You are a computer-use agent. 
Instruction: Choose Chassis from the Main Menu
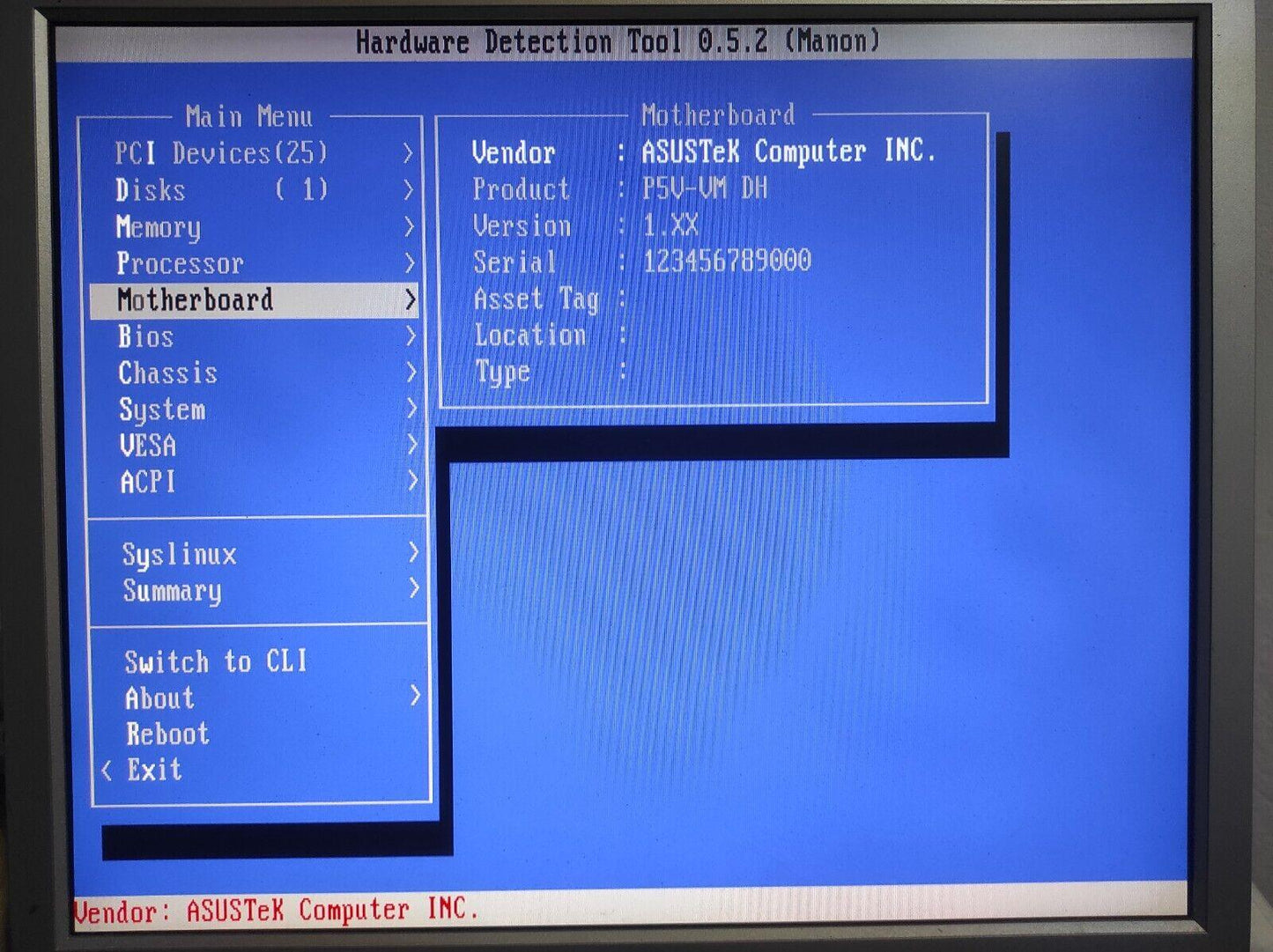tap(167, 373)
